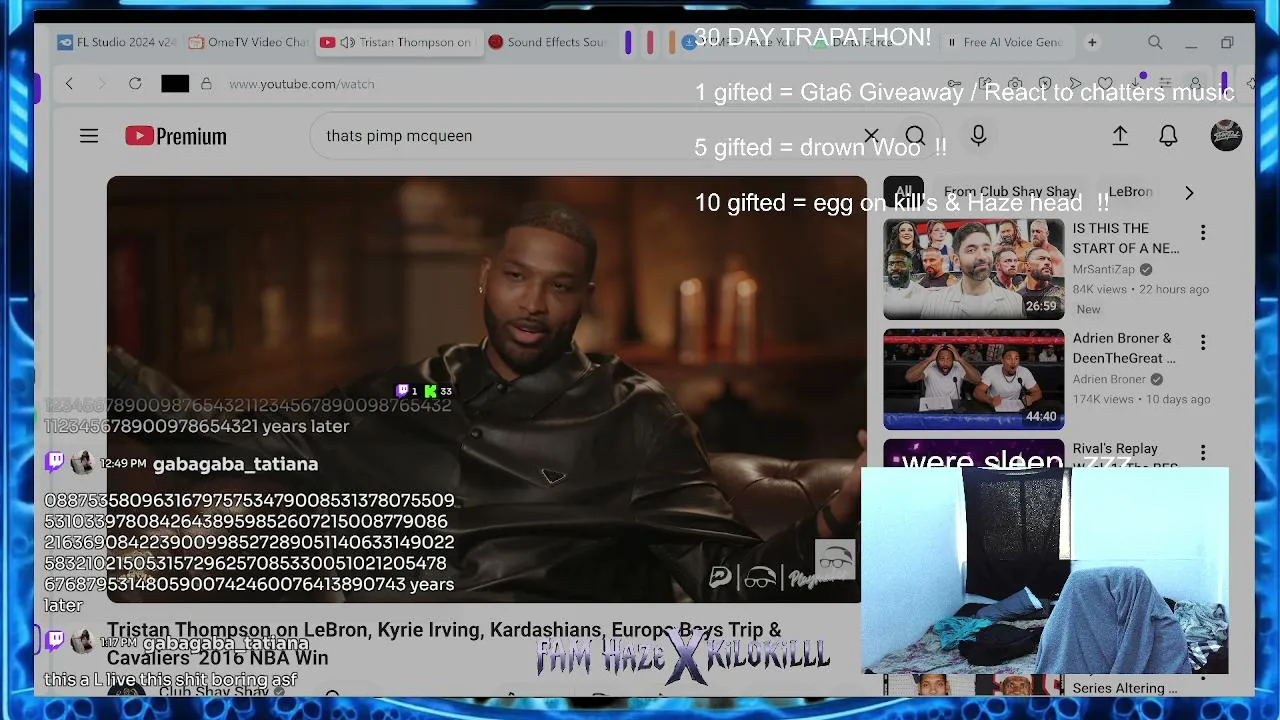The height and width of the screenshot is (720, 1280).
Task: Show more filter chips with right chevron
Action: coord(1189,192)
